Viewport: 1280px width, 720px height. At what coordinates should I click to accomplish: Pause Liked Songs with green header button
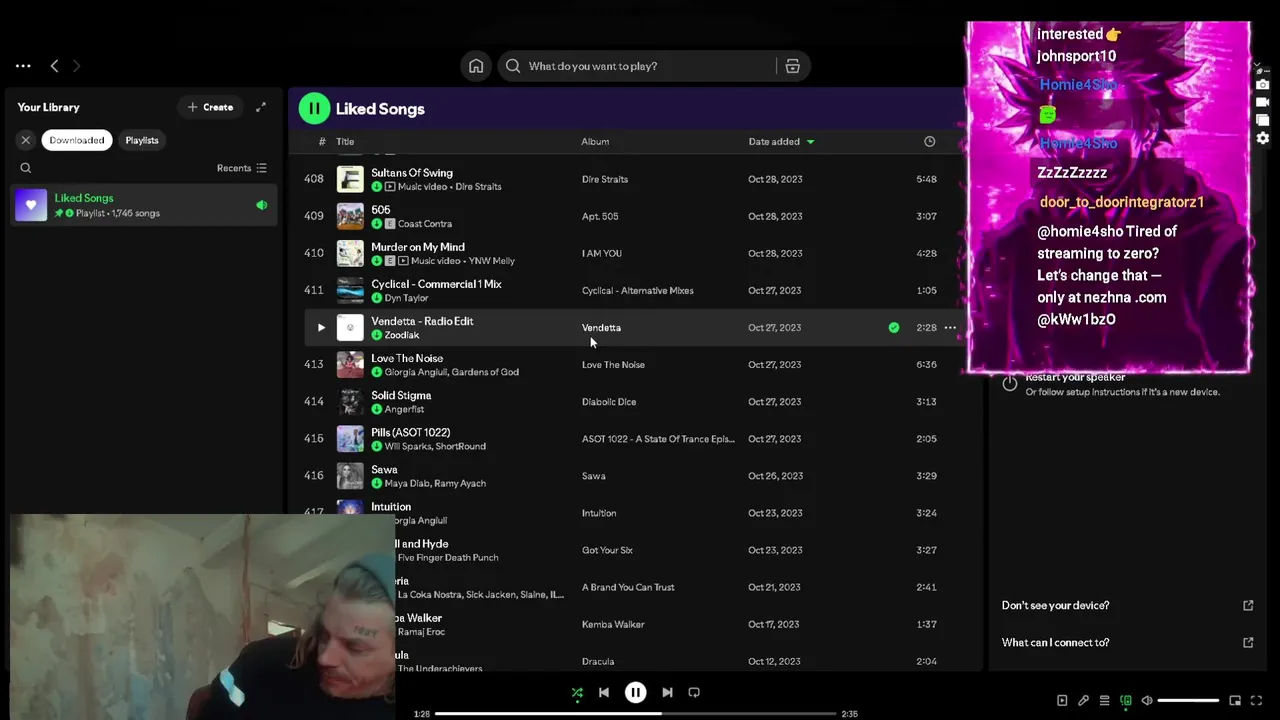314,108
